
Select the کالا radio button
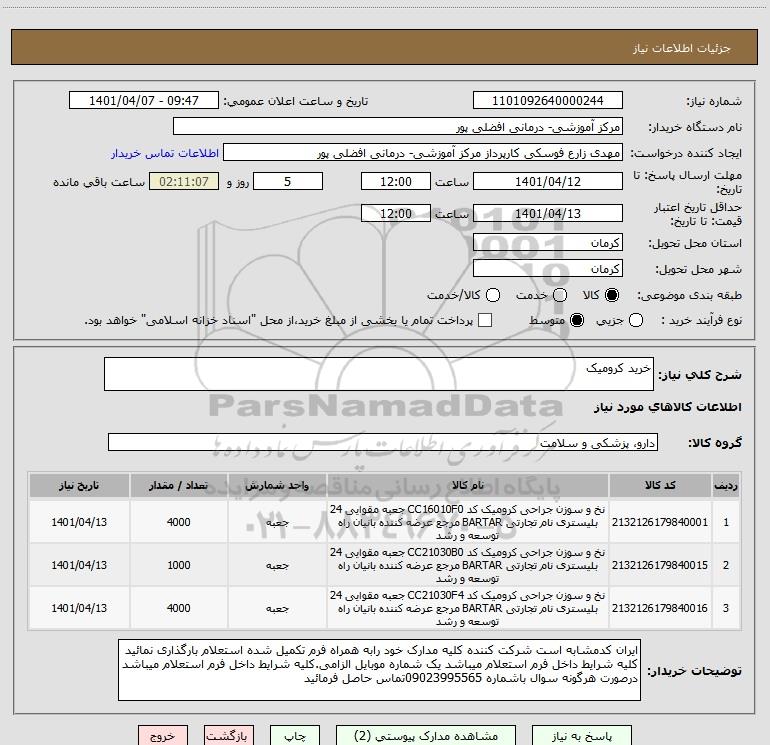pos(612,295)
